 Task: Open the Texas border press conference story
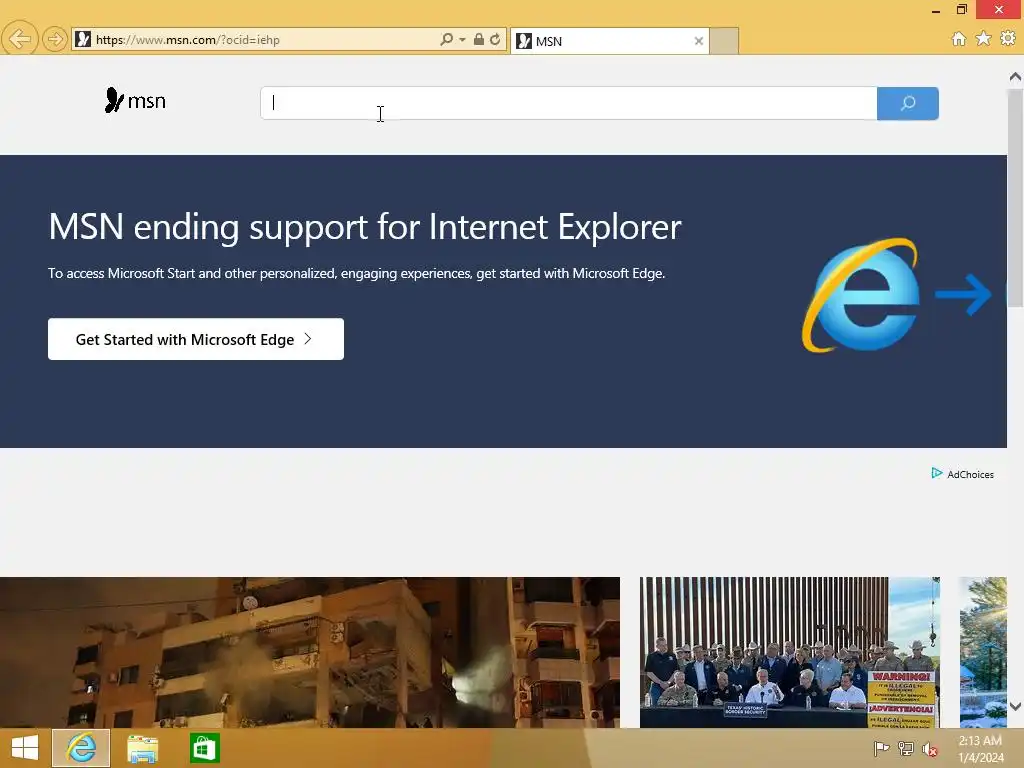pos(790,652)
